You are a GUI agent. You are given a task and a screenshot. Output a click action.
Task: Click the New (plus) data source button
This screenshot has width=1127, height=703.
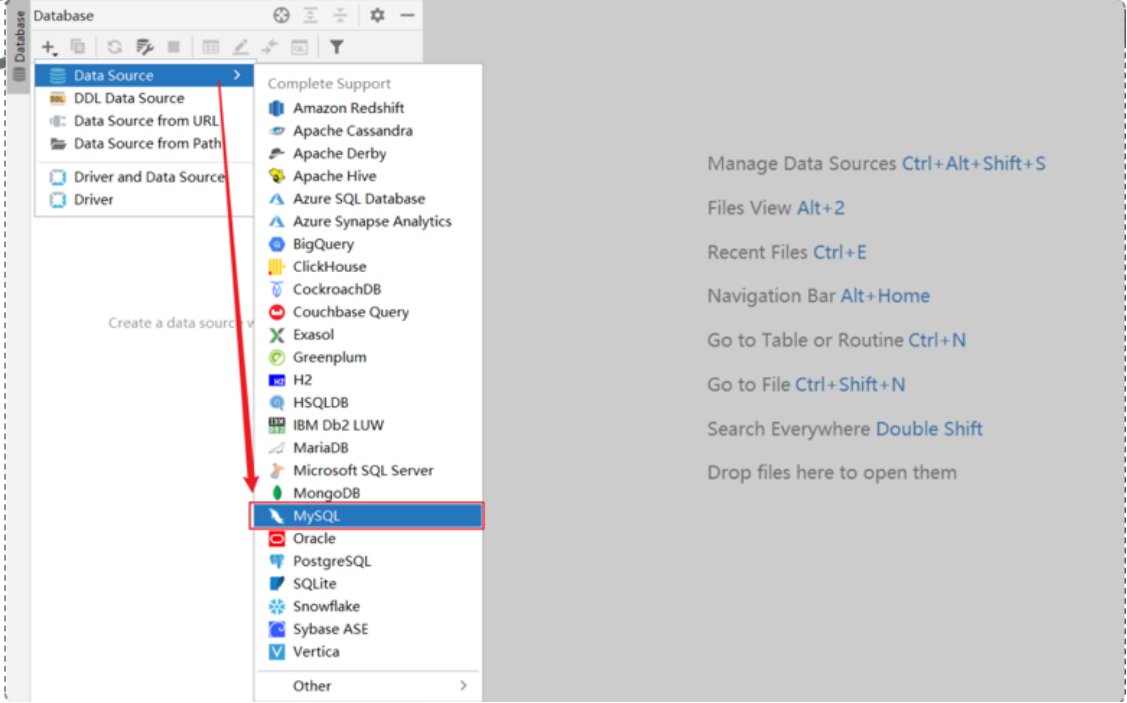[48, 47]
